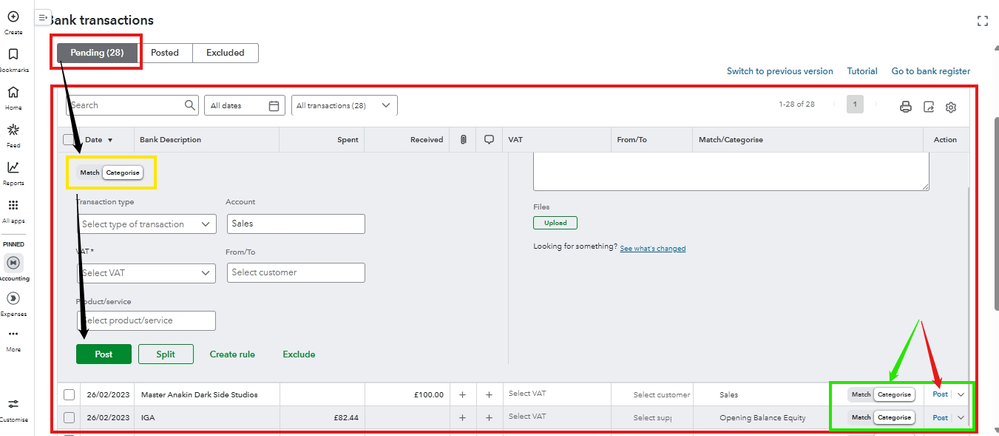This screenshot has height=436, width=999.
Task: Click the Account field showing Sales
Action: coord(296,224)
